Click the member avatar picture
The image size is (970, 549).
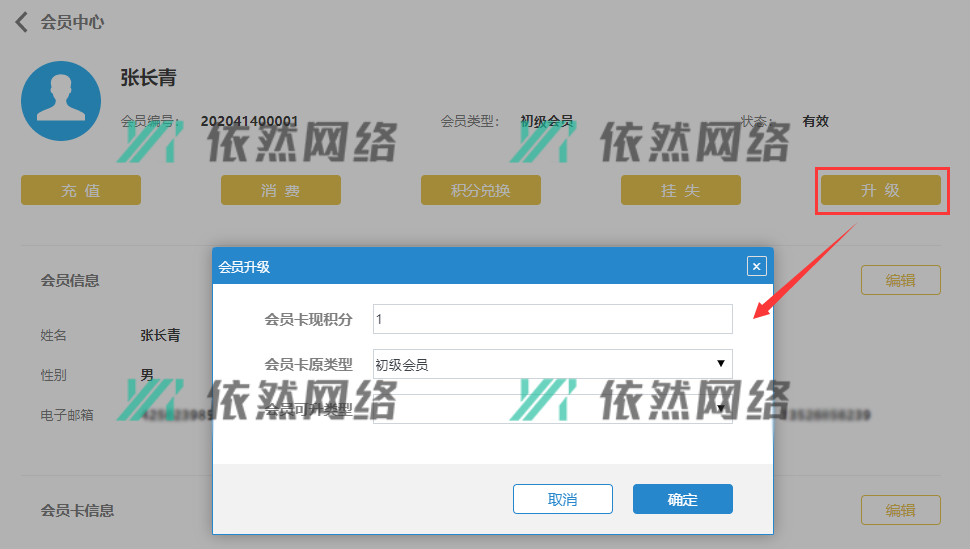click(61, 100)
